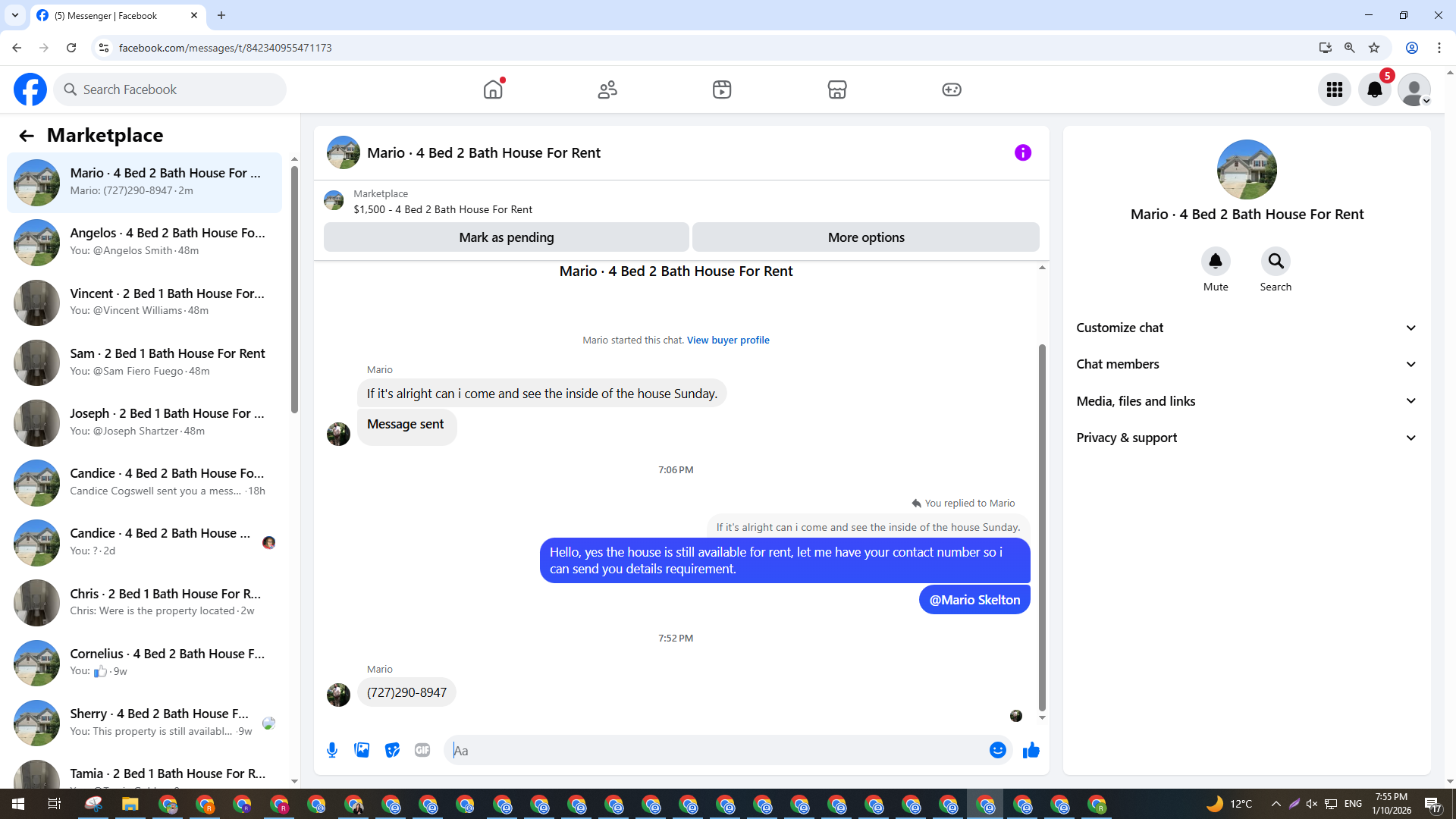This screenshot has width=1456, height=819.
Task: Open the sticker picker icon
Action: tap(392, 750)
